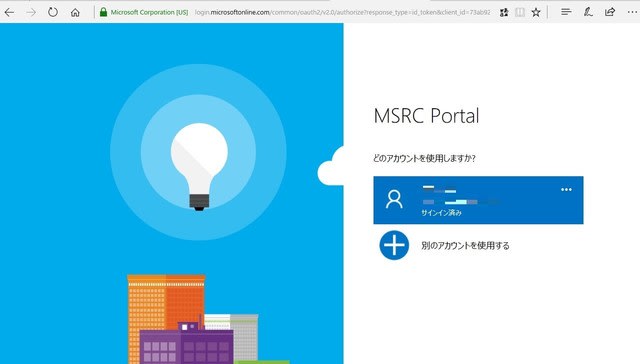Click the login.microsoftonline.com address bar
Viewport: 640px width, 364px height.
(x=342, y=12)
